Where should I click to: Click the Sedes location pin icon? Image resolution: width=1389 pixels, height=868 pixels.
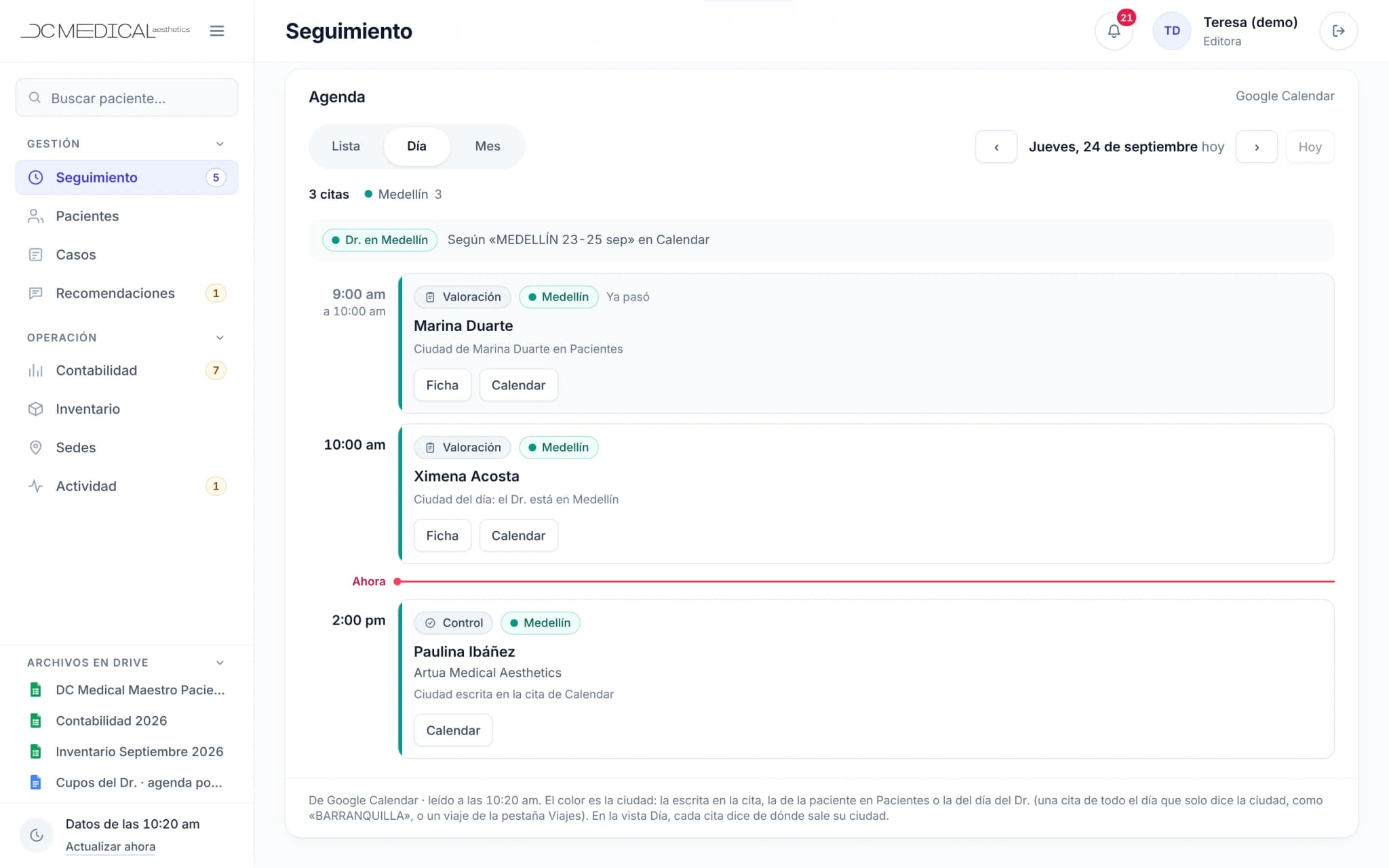coord(36,448)
